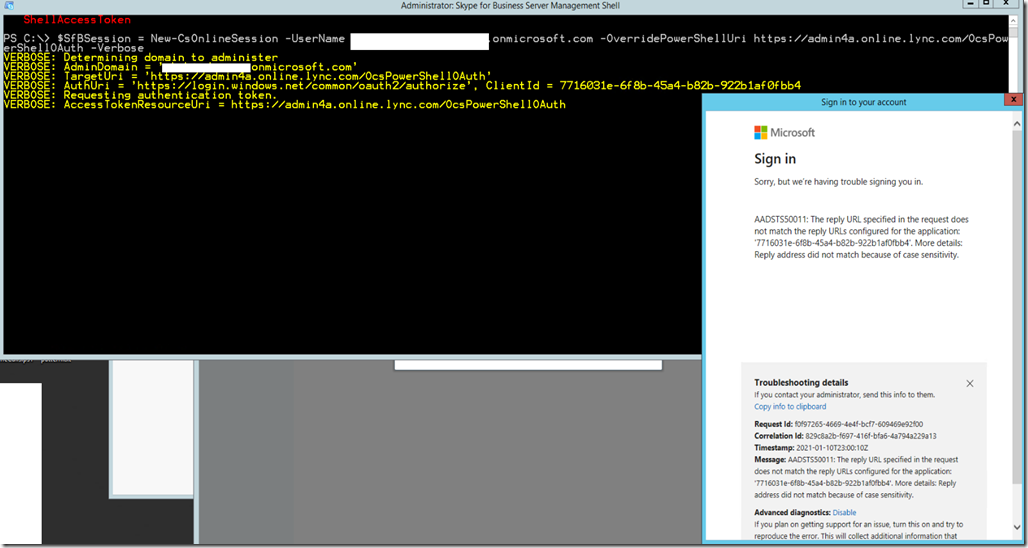Image resolution: width=1028 pixels, height=548 pixels.
Task: Click 'VERBOSE: Determining domain to administer' line
Action: click(x=140, y=58)
